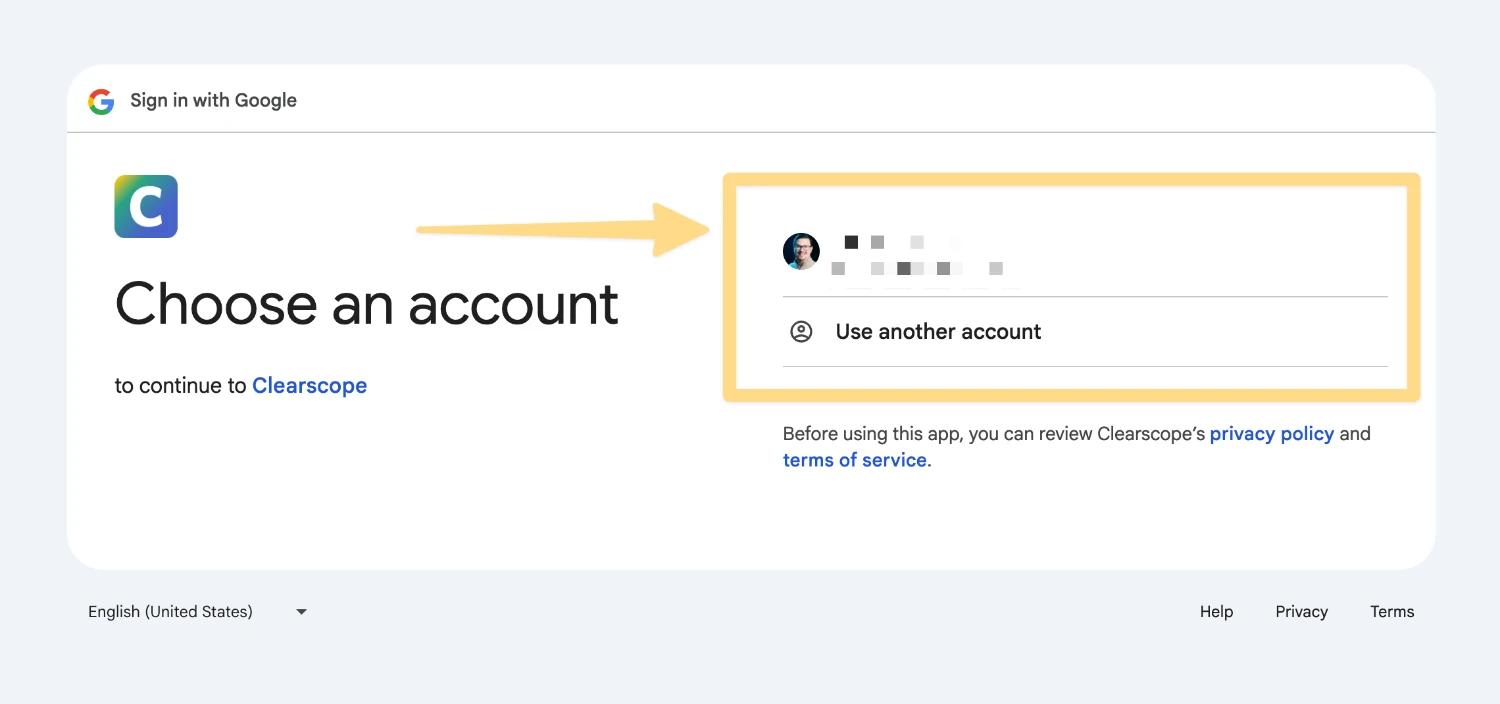
Task: Select the account with the profile photo
Action: pos(1085,253)
